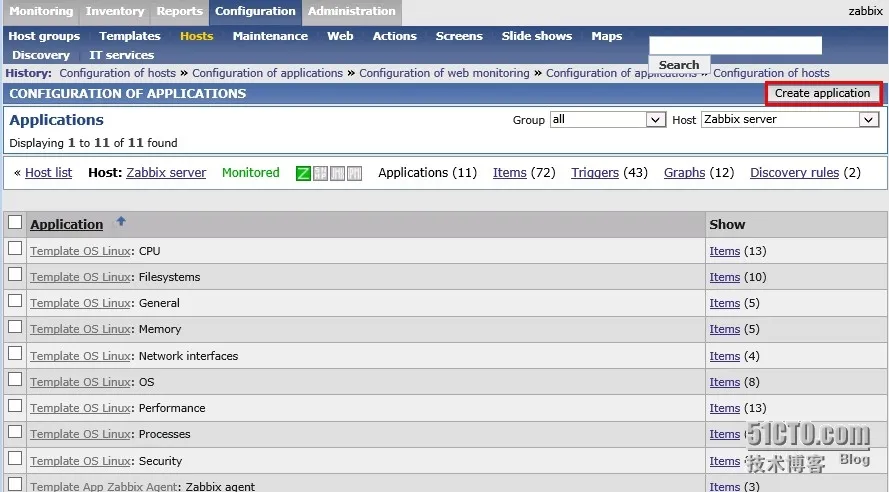Click the Create application button
Screen dimensions: 889x492
pyautogui.click(x=822, y=93)
